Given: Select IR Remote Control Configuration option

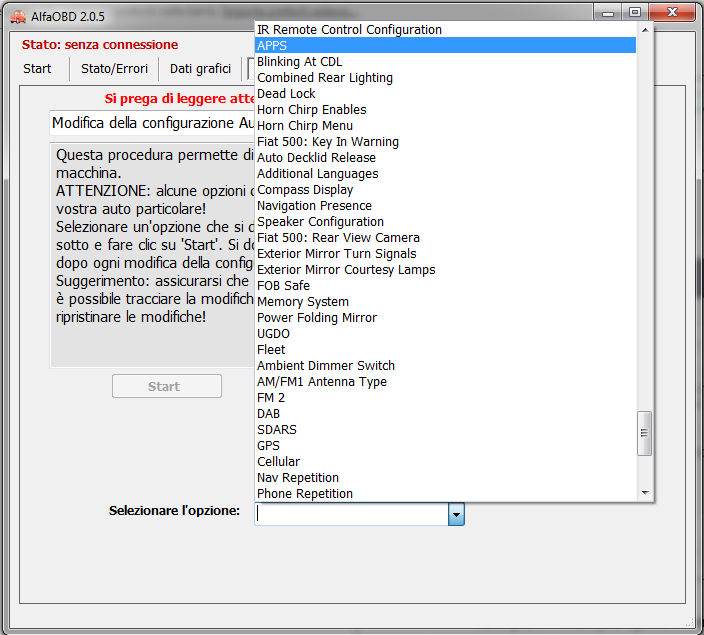Looking at the screenshot, I should pyautogui.click(x=445, y=30).
